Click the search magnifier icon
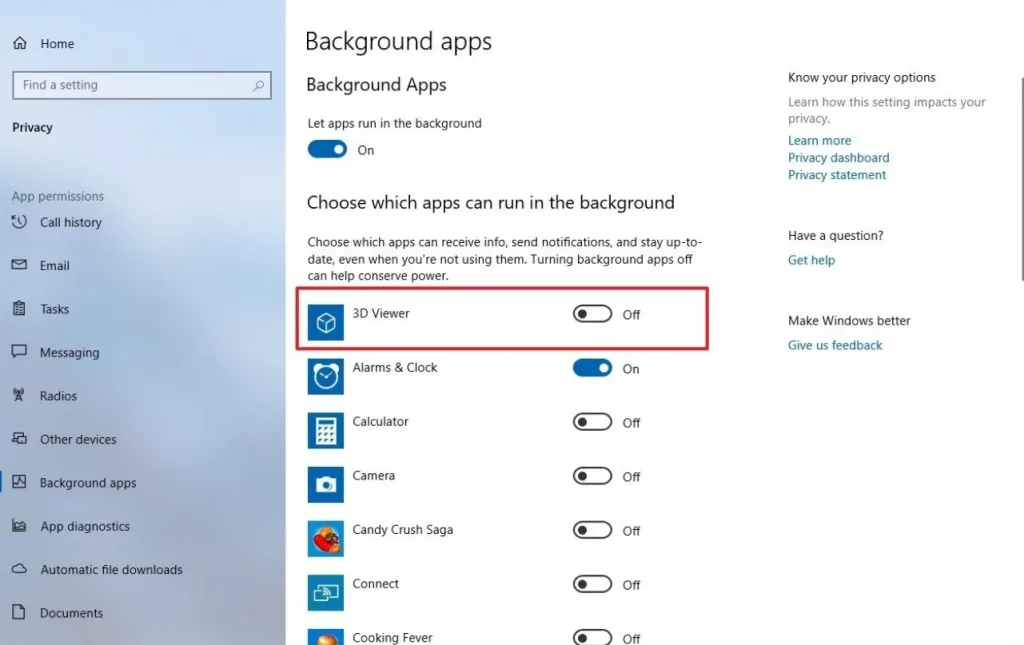 tap(259, 86)
